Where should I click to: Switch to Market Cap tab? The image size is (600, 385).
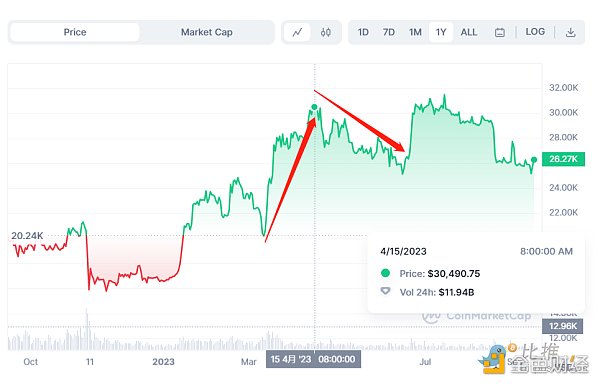pyautogui.click(x=207, y=32)
